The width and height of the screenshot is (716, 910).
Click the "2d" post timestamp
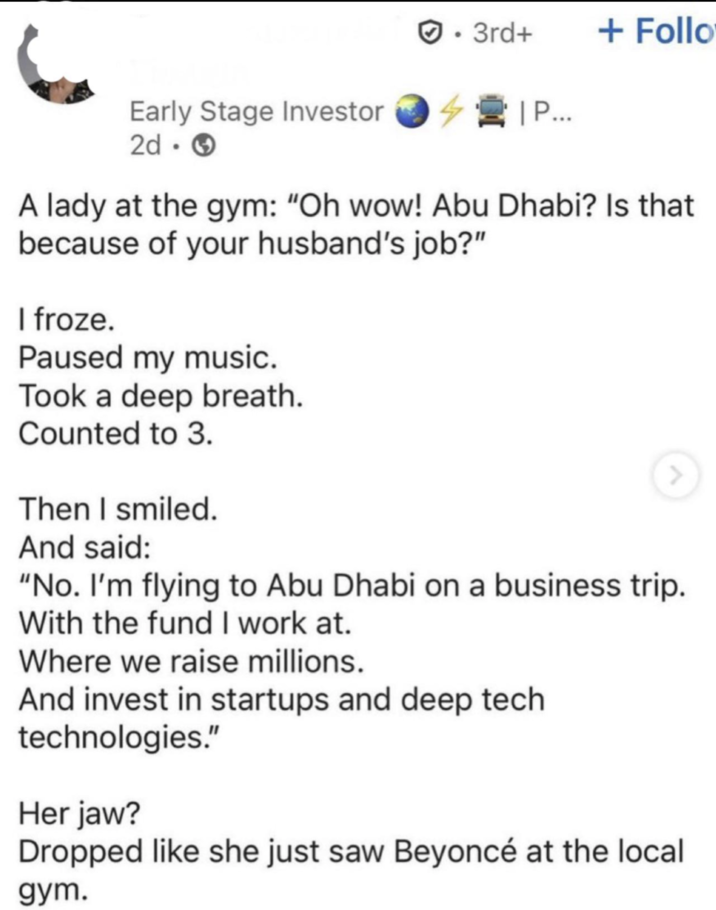tap(144, 145)
